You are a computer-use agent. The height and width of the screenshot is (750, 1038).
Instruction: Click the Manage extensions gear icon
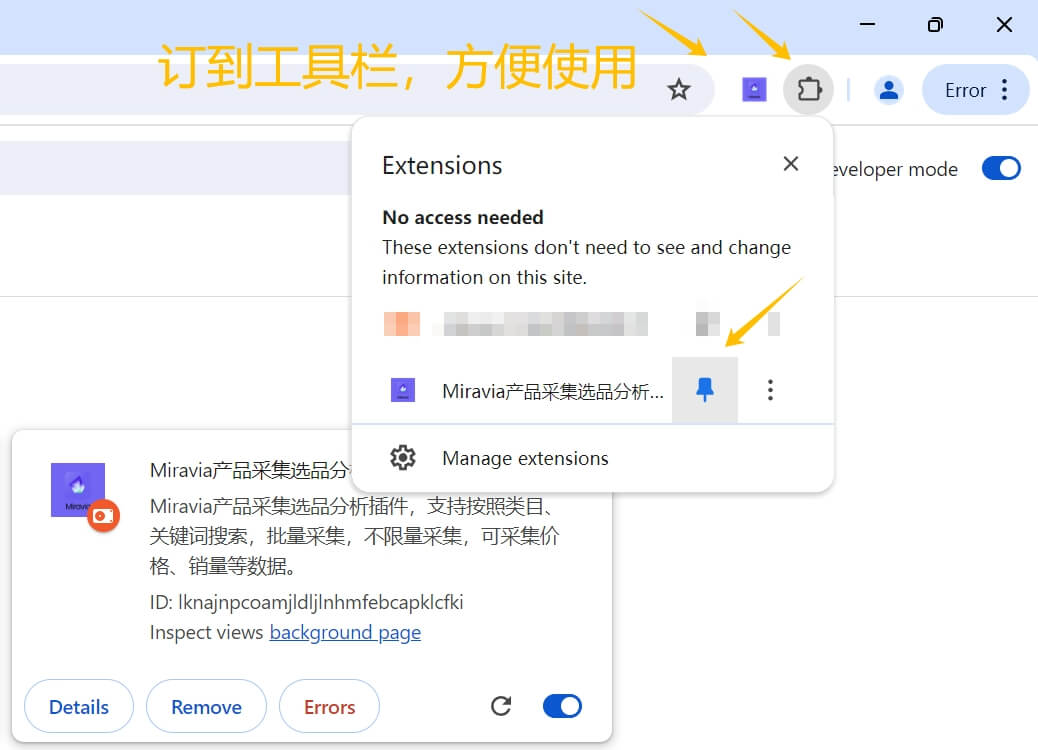402,458
